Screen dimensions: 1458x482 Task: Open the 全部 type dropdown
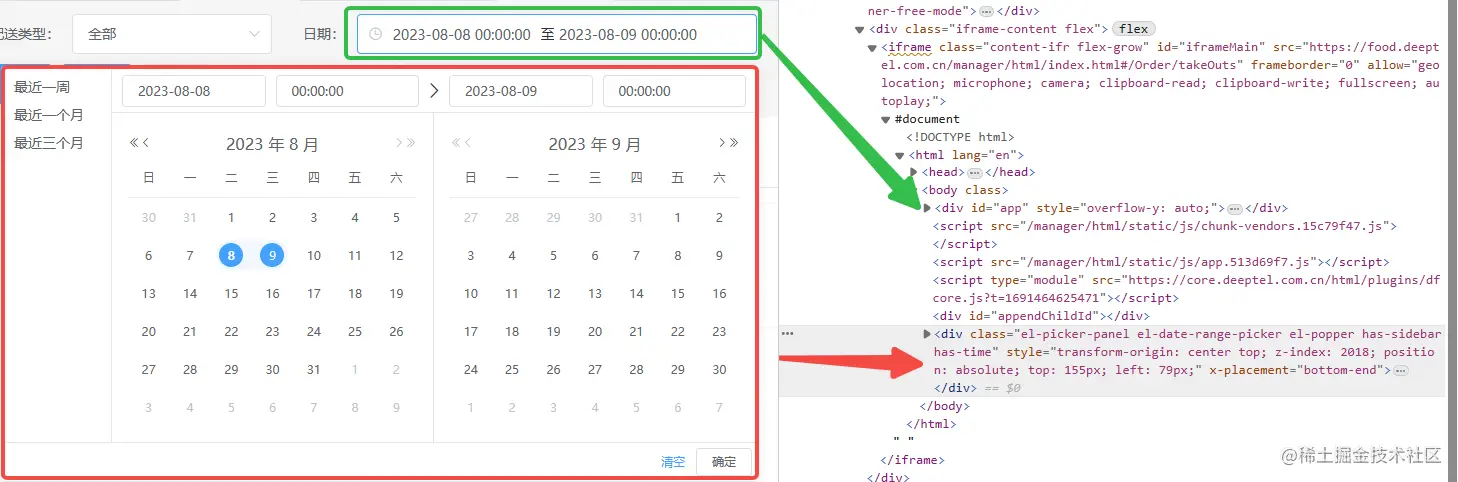point(172,34)
